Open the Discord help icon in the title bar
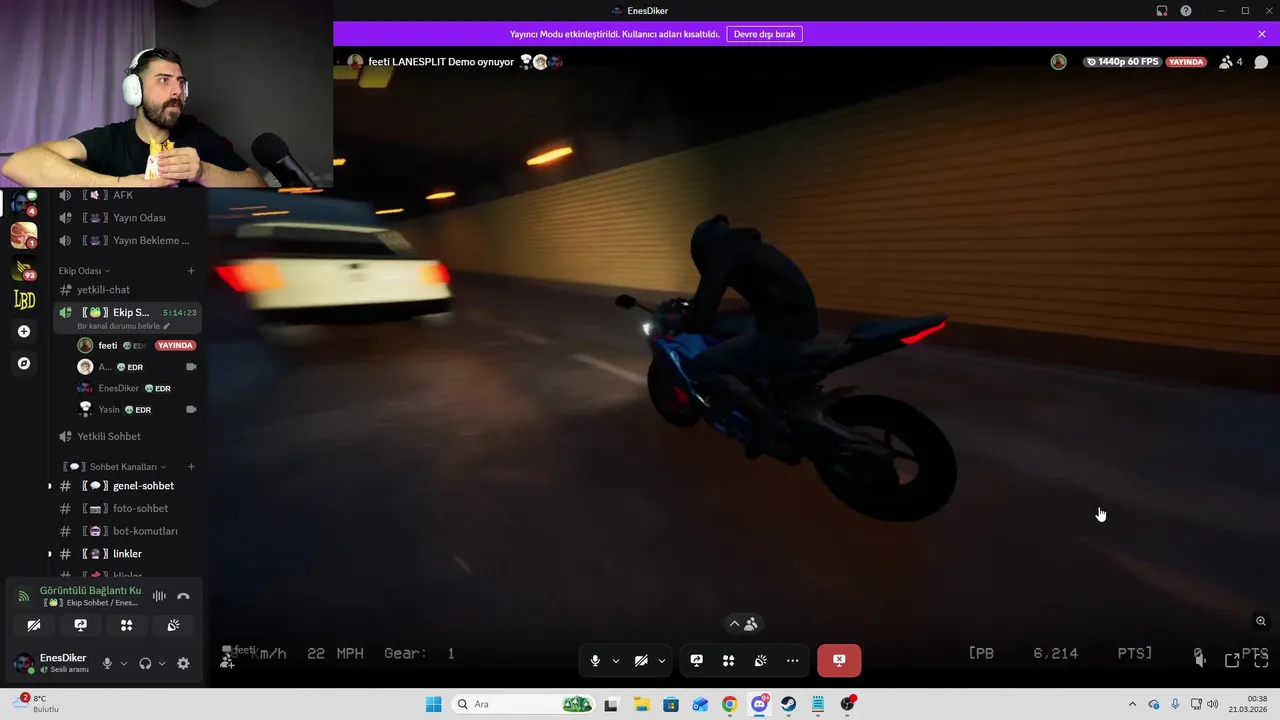This screenshot has width=1280, height=720. pyautogui.click(x=1186, y=11)
